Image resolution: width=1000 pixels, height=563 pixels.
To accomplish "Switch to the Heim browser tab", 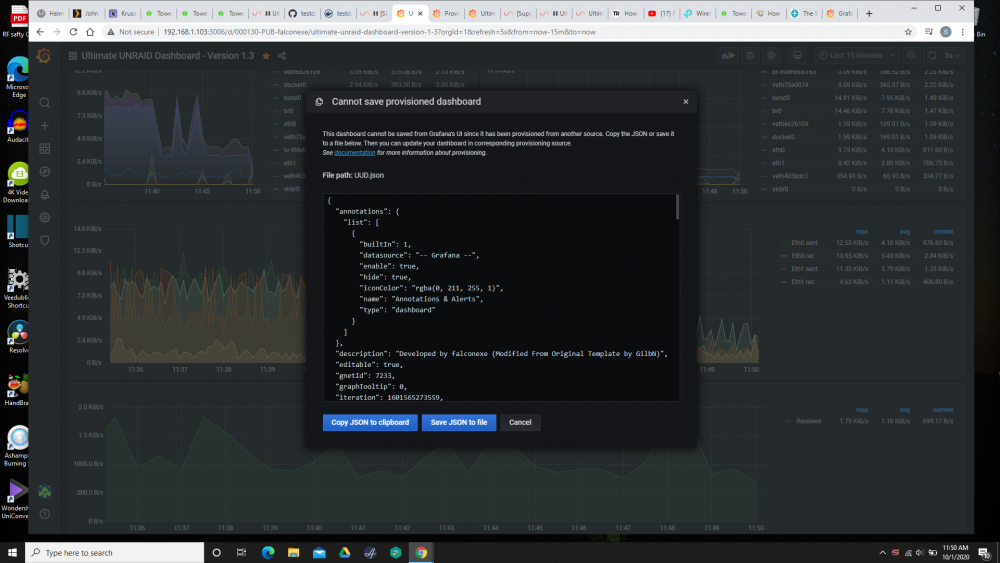I will coord(50,13).
